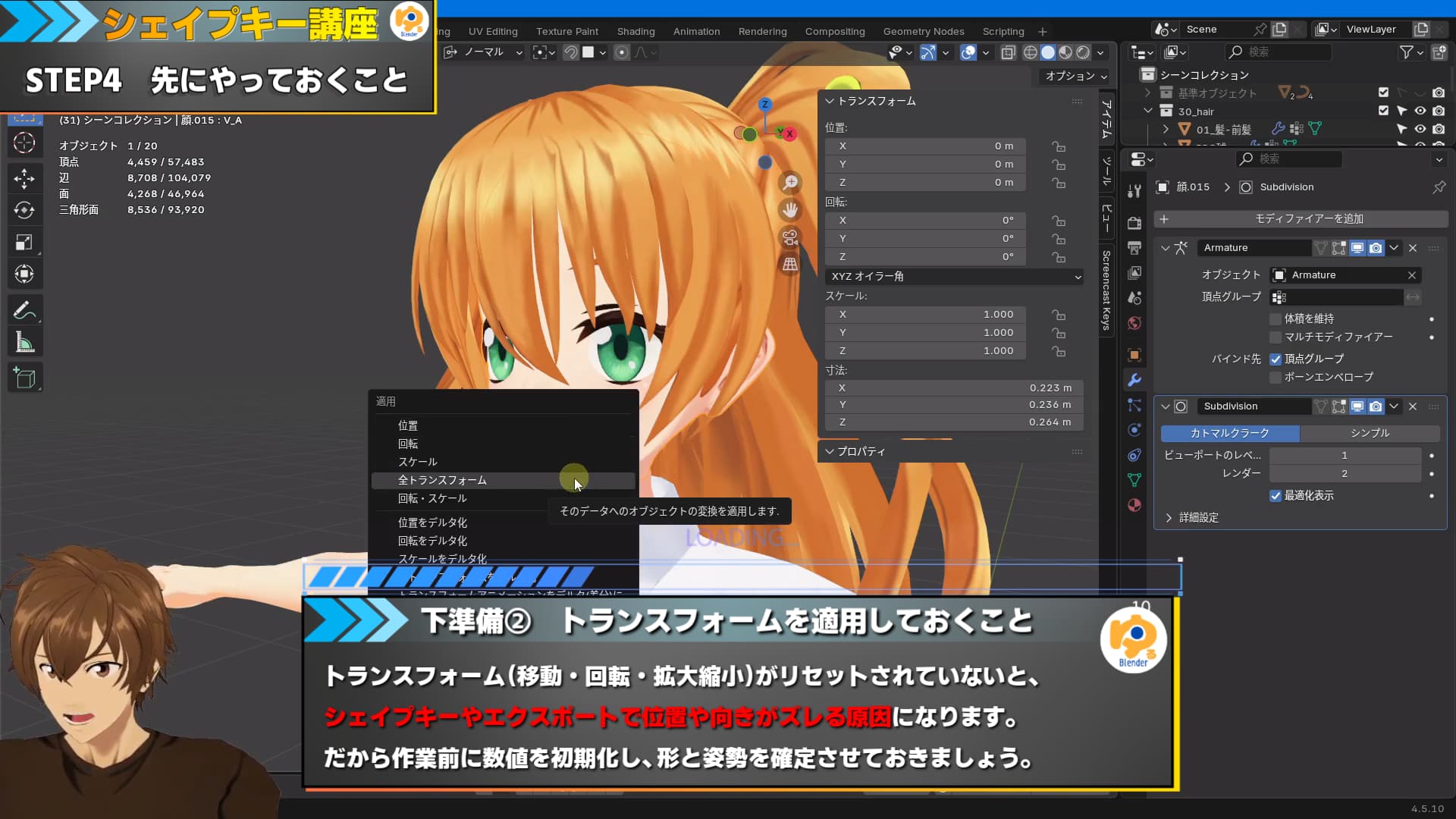Click the outliner search field
The height and width of the screenshot is (819, 1456).
pyautogui.click(x=1279, y=52)
